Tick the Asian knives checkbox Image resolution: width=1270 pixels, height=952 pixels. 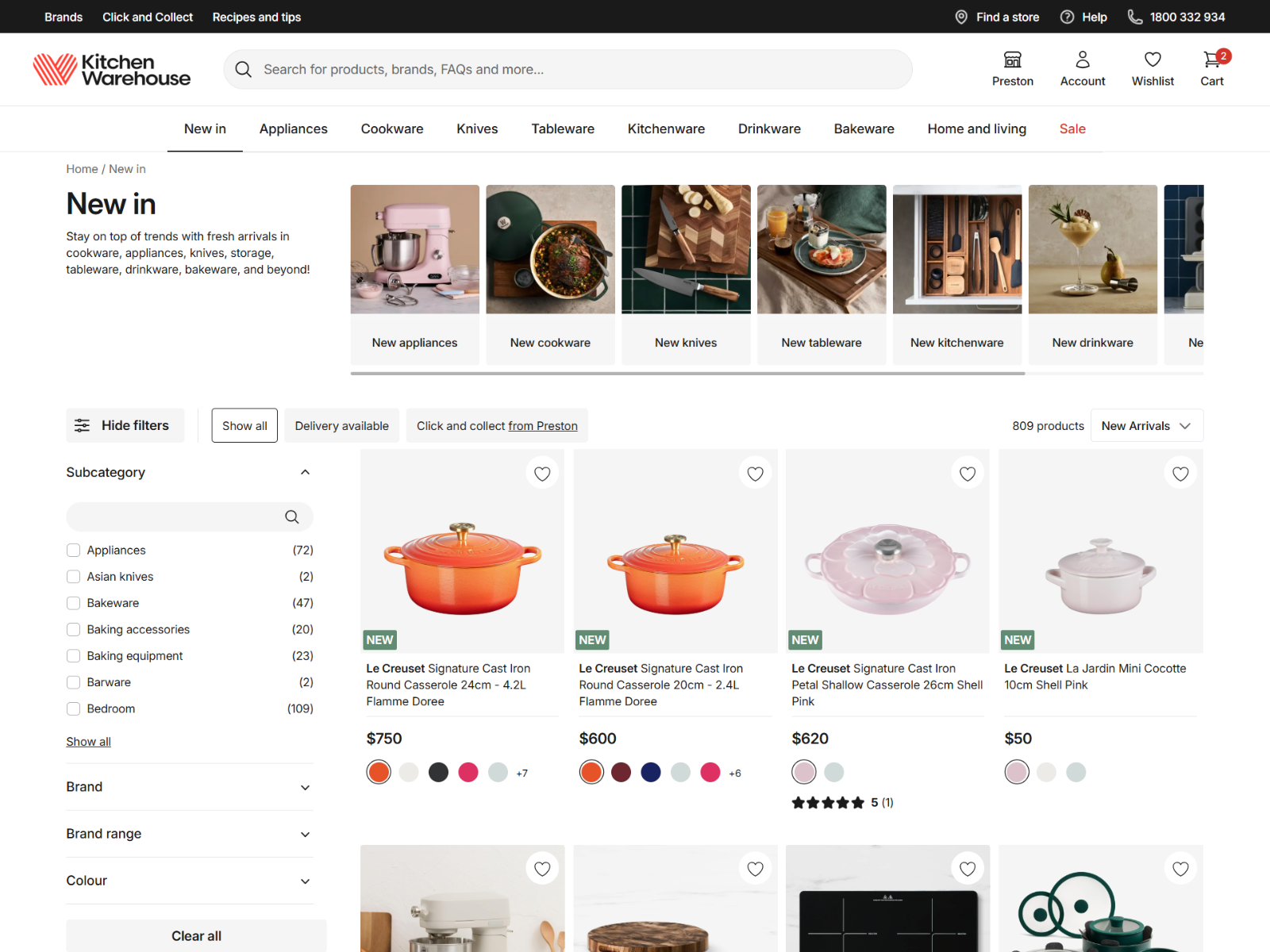click(x=74, y=577)
